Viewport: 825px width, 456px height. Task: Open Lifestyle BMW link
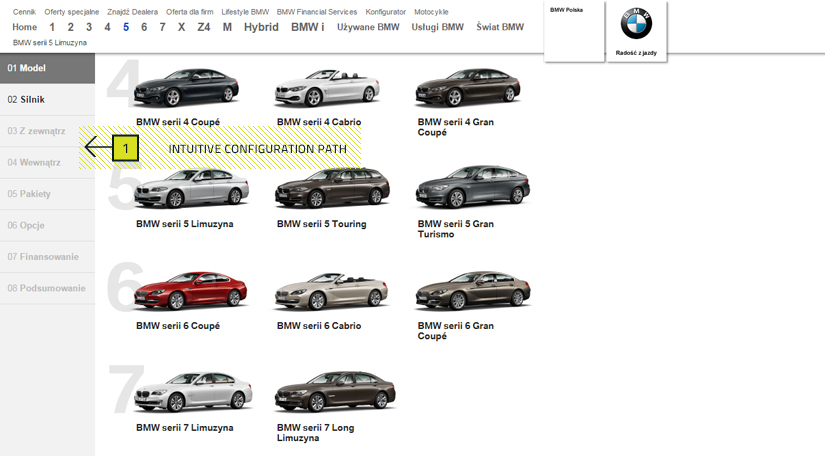(245, 12)
